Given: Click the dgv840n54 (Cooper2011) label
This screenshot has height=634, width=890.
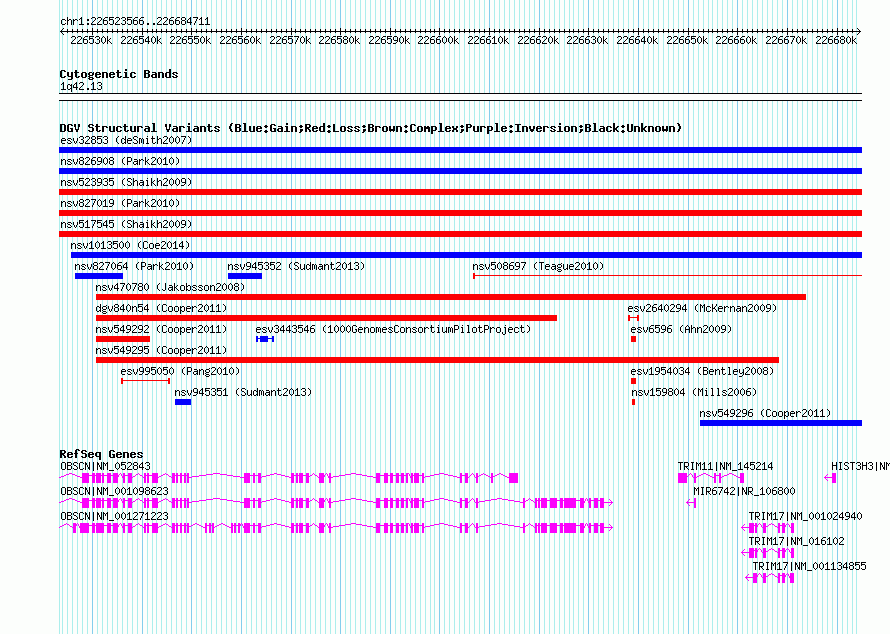Looking at the screenshot, I should click(x=161, y=308).
